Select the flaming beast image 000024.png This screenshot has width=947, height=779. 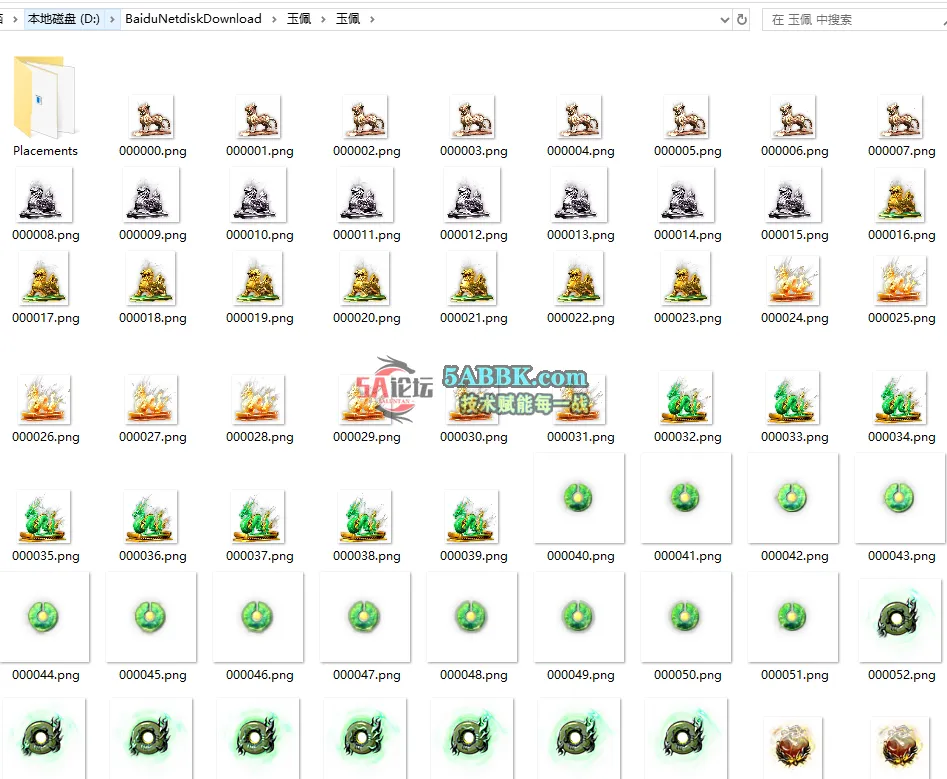pos(793,281)
